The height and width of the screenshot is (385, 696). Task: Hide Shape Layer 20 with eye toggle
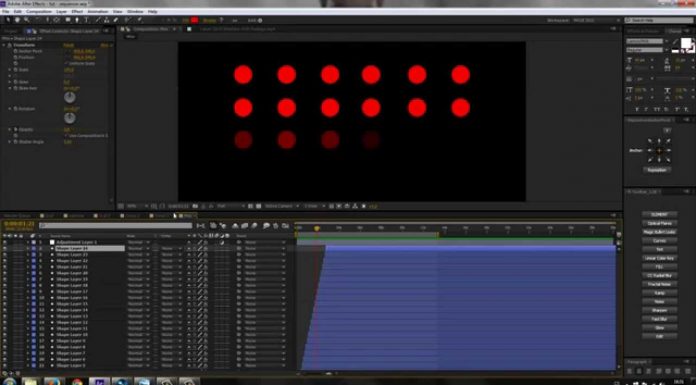(x=5, y=273)
